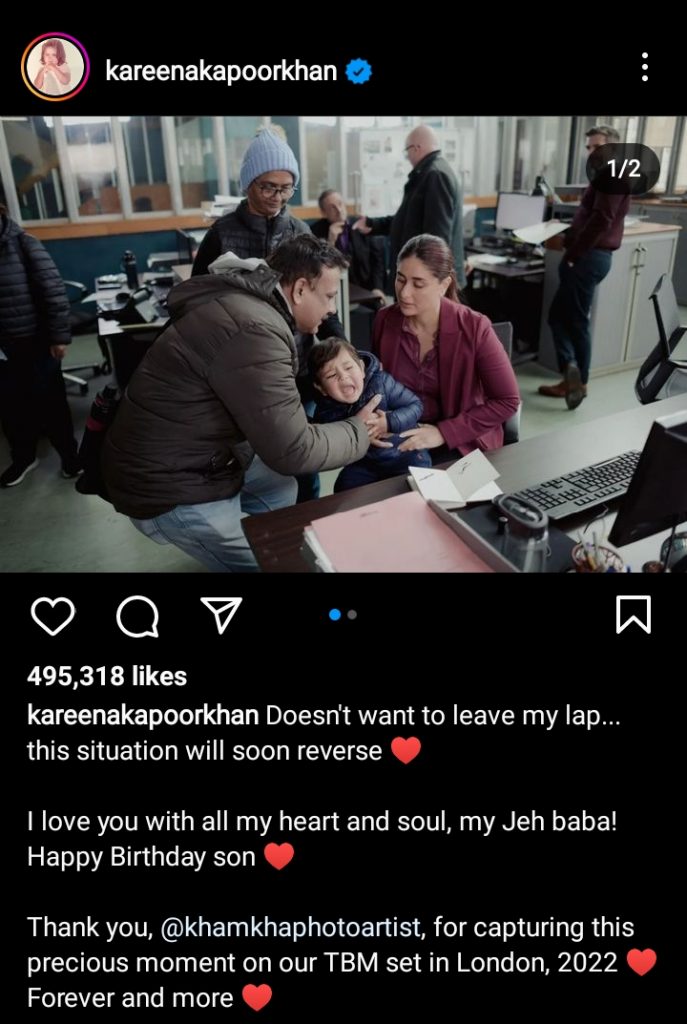Image resolution: width=687 pixels, height=1024 pixels.
Task: Tap the blue verified badge
Action: pyautogui.click(x=359, y=71)
